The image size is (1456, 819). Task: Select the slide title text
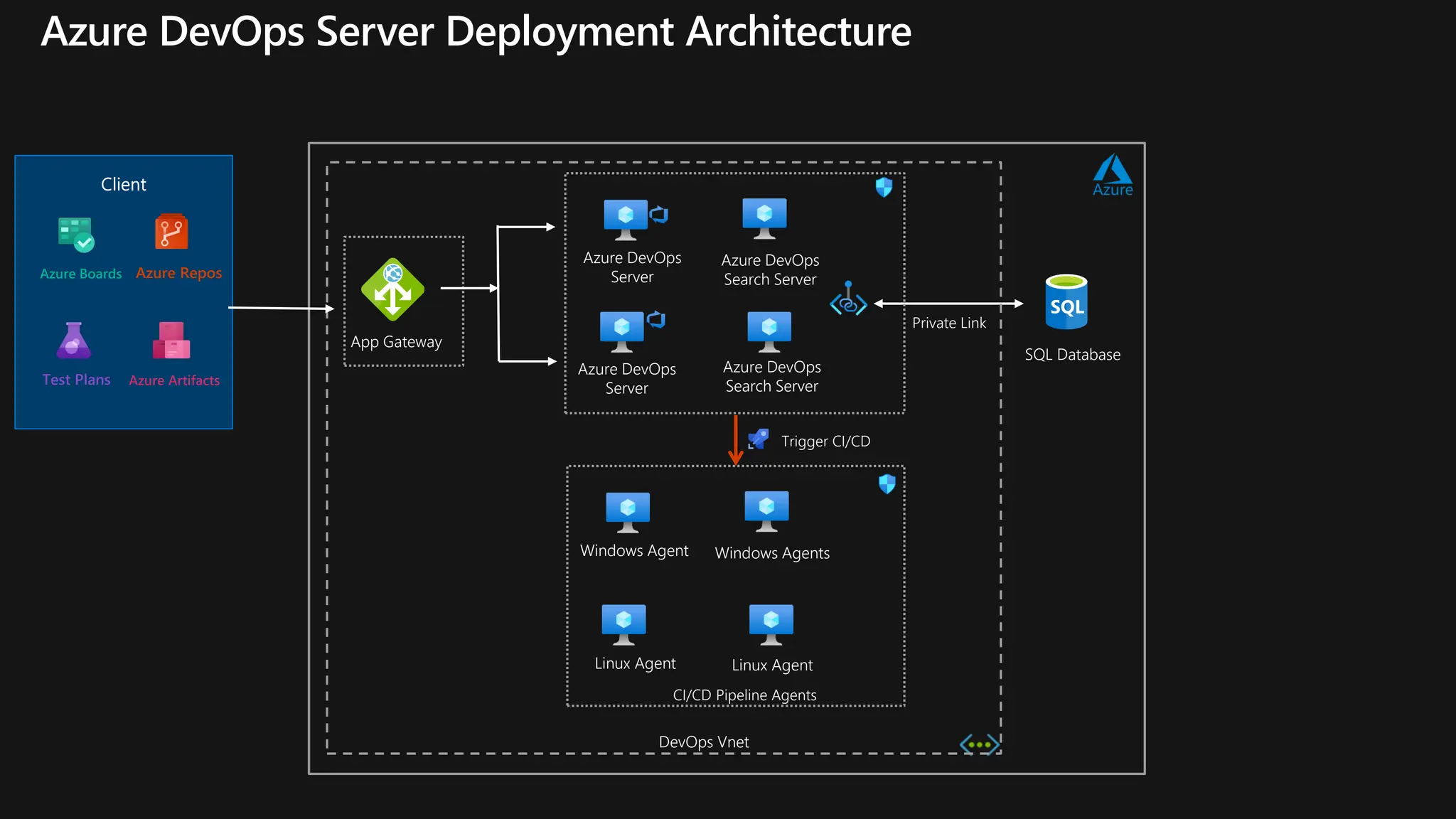476,32
